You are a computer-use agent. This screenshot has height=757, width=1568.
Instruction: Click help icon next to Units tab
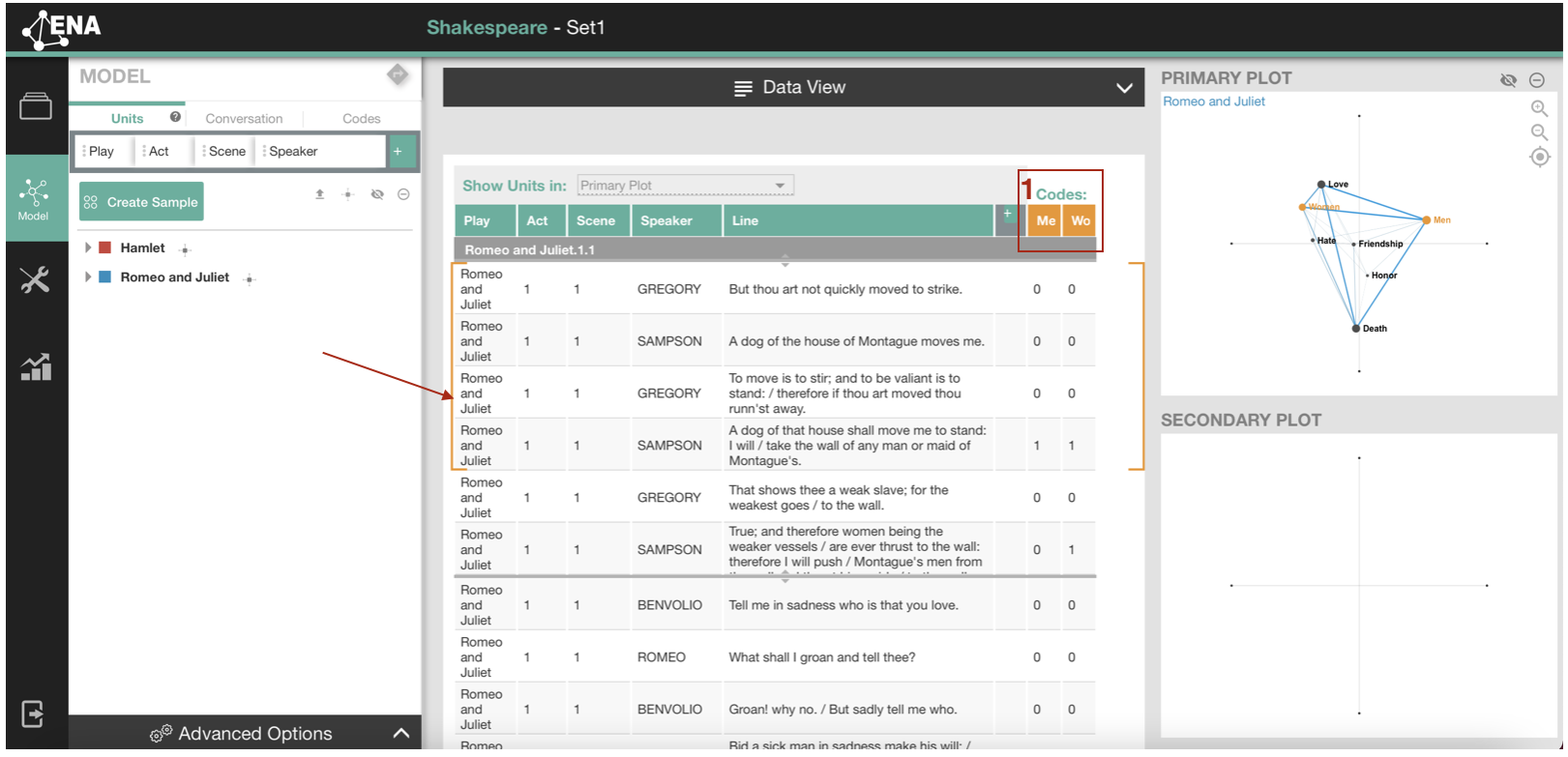[x=175, y=117]
